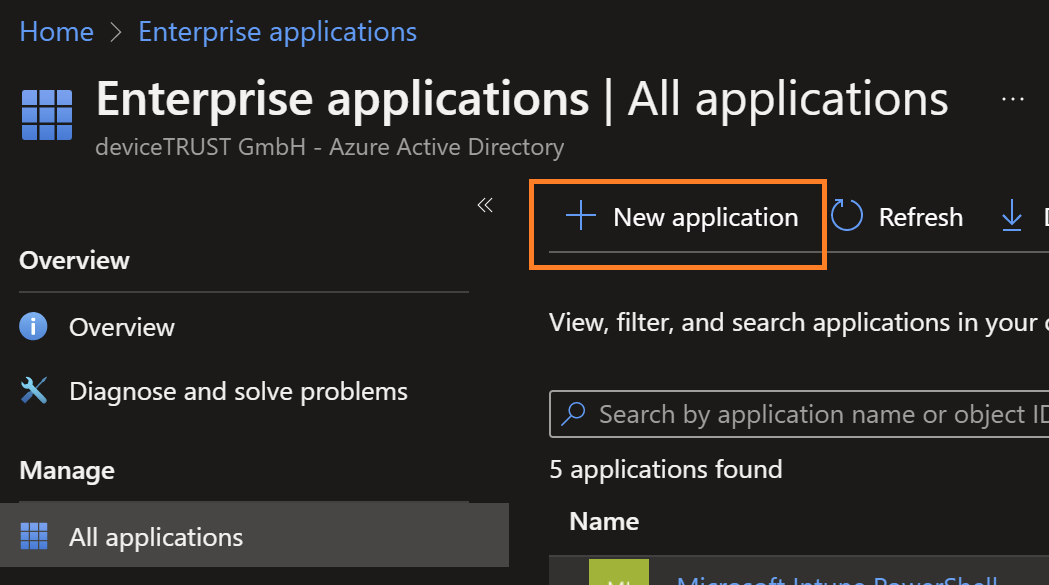Click the Download export icon on the toolbar
The width and height of the screenshot is (1049, 585).
tap(1013, 216)
